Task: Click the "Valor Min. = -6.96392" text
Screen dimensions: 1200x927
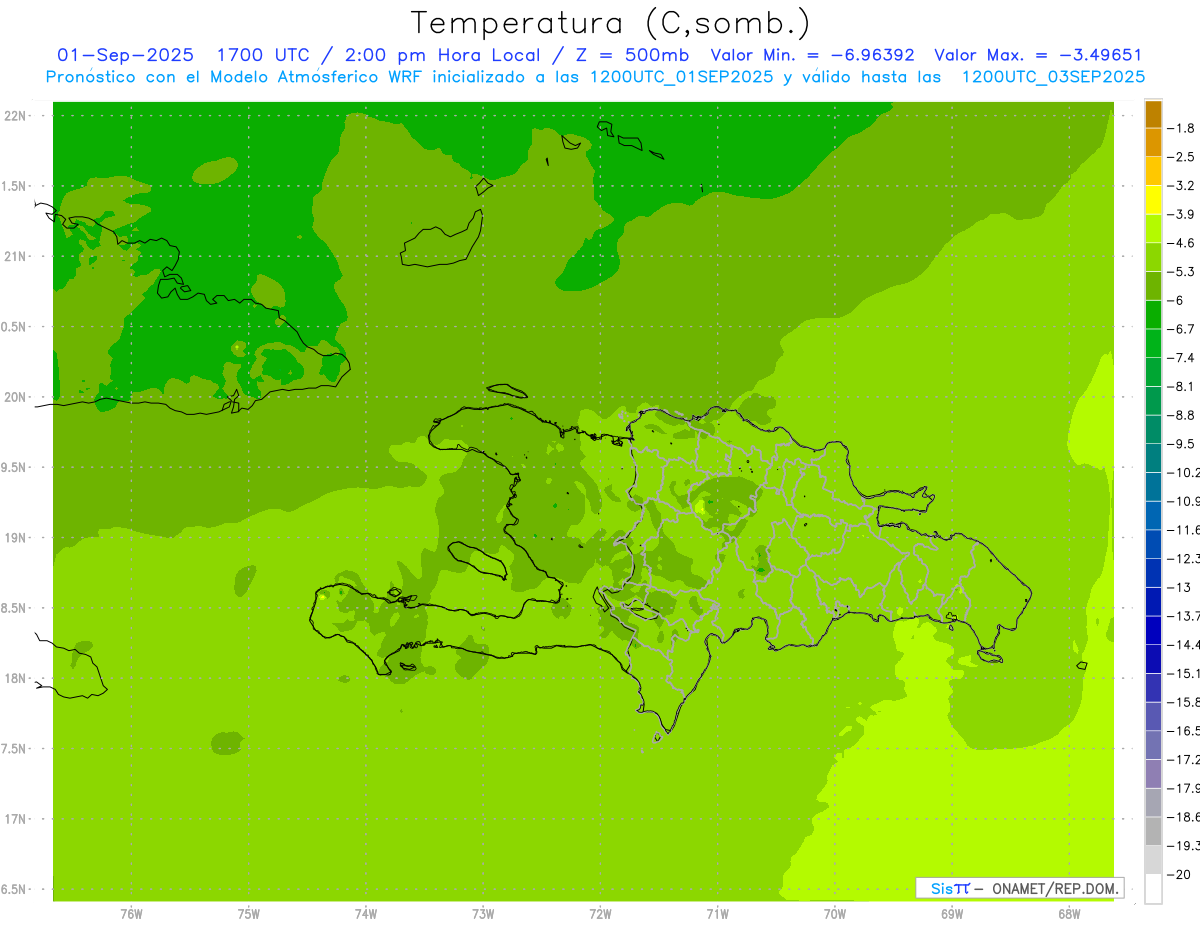Action: pyautogui.click(x=812, y=55)
